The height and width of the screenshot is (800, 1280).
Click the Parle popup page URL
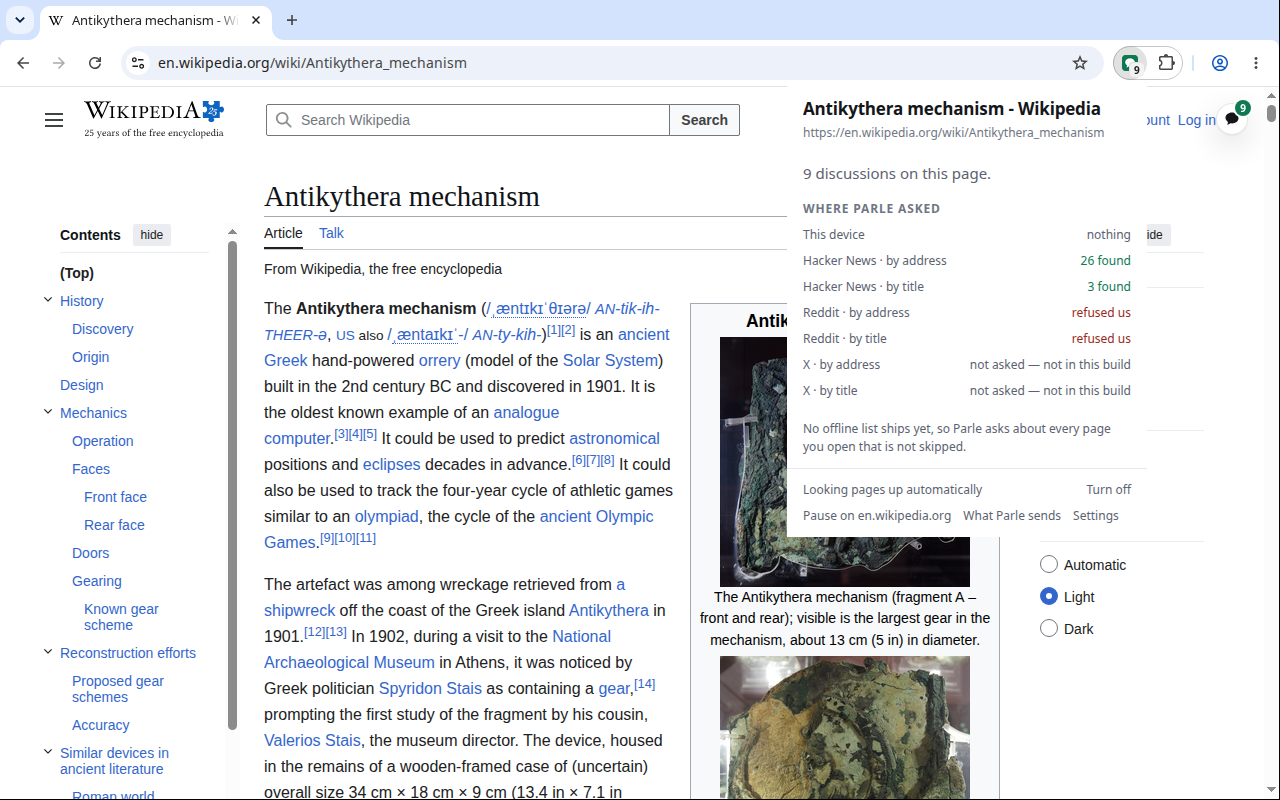point(954,133)
